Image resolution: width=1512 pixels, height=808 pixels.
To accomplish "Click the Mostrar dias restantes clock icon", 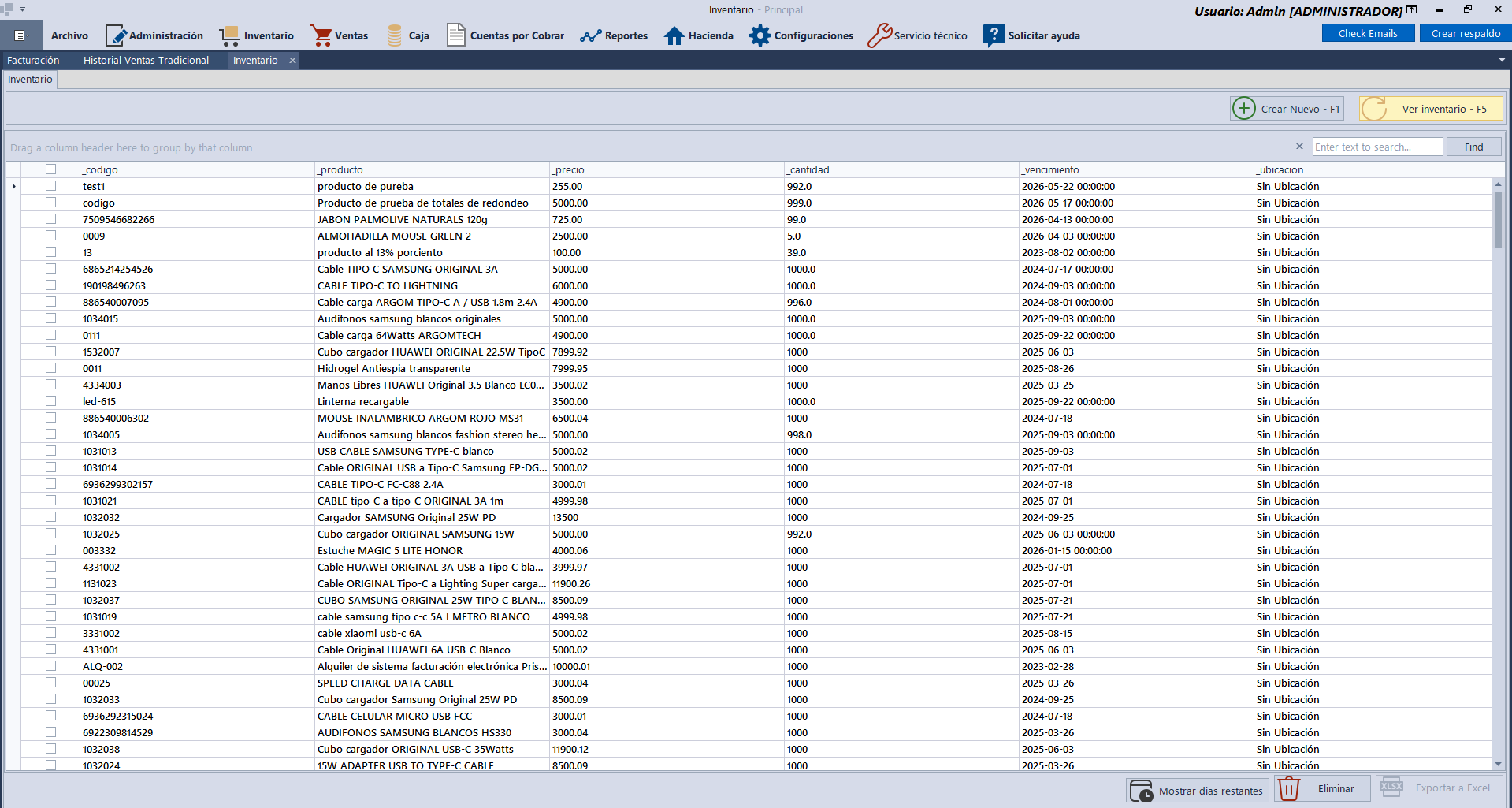I will coord(1142,790).
